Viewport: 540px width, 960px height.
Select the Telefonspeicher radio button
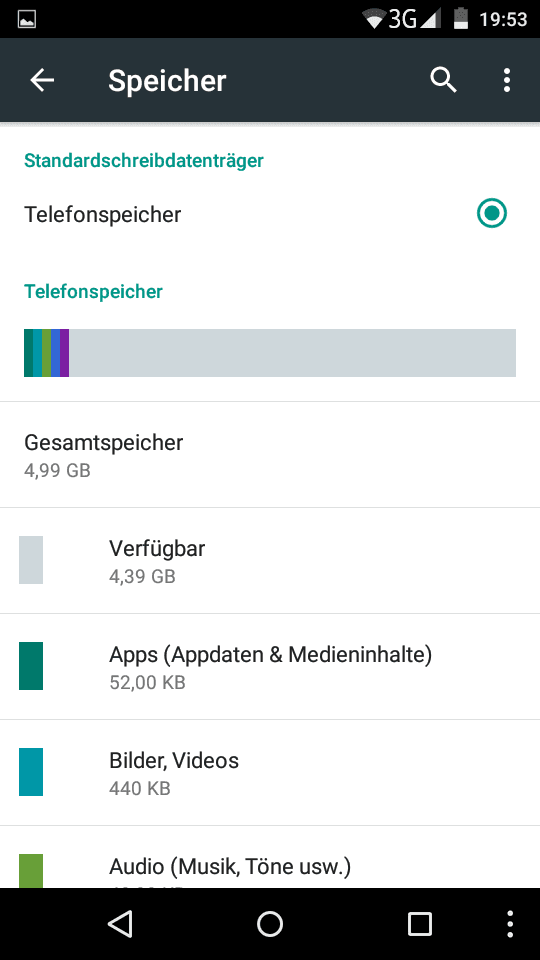(x=492, y=213)
